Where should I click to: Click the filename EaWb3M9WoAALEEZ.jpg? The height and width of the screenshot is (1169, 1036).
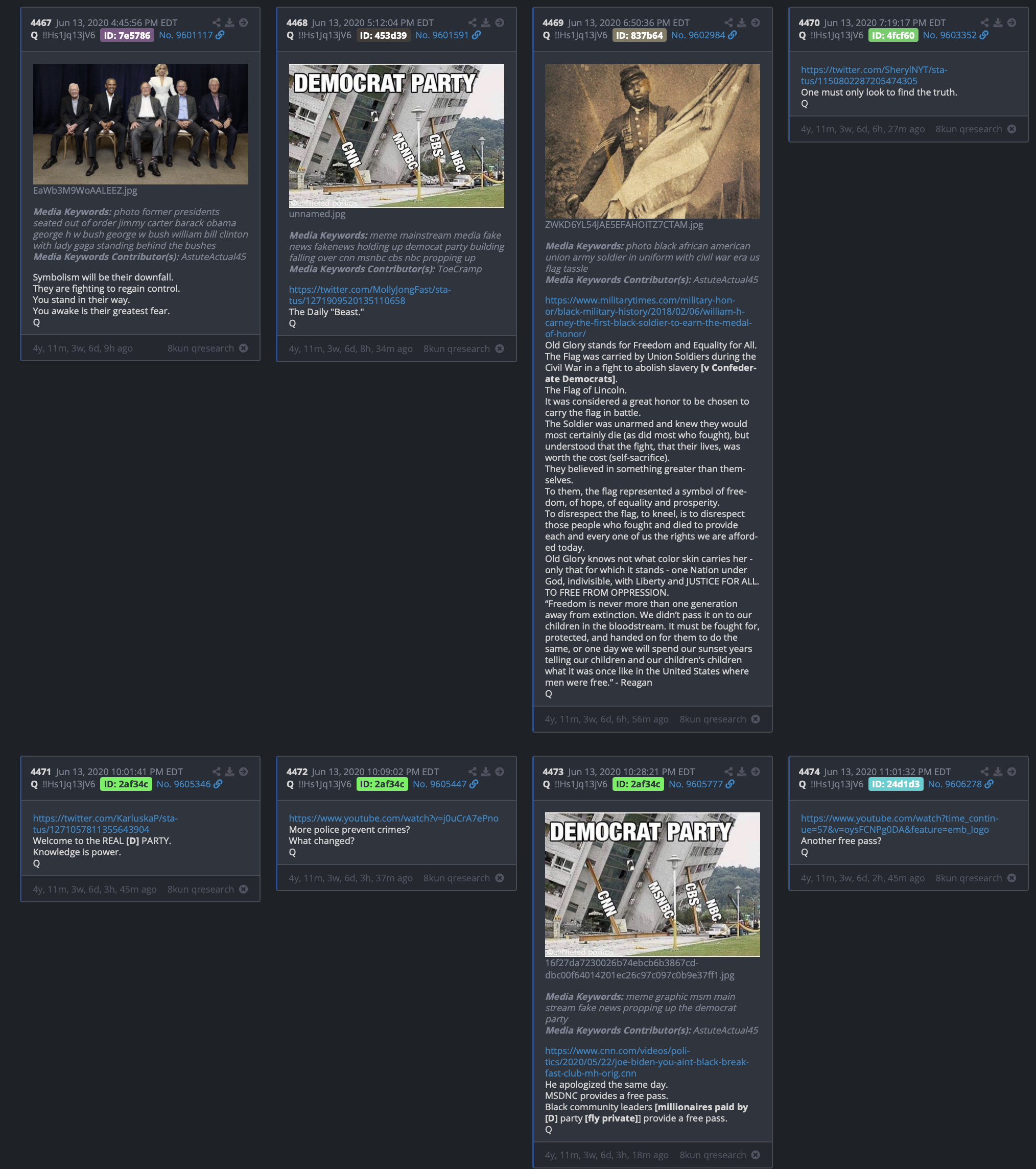(85, 191)
